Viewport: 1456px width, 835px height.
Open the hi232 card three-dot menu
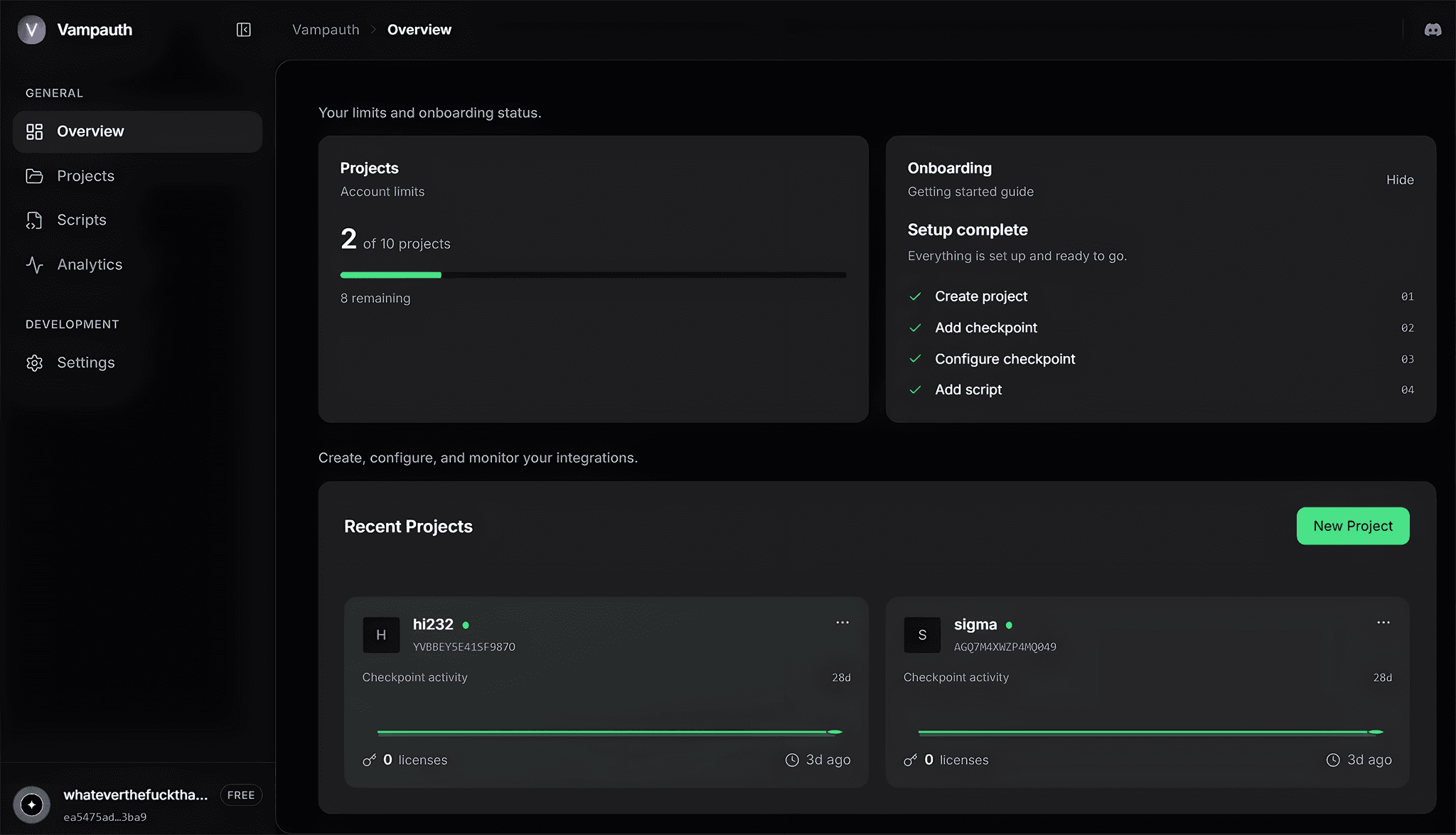[842, 623]
